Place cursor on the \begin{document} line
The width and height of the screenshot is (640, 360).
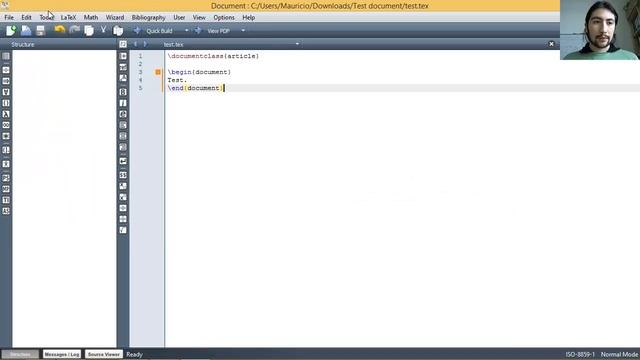pos(199,72)
